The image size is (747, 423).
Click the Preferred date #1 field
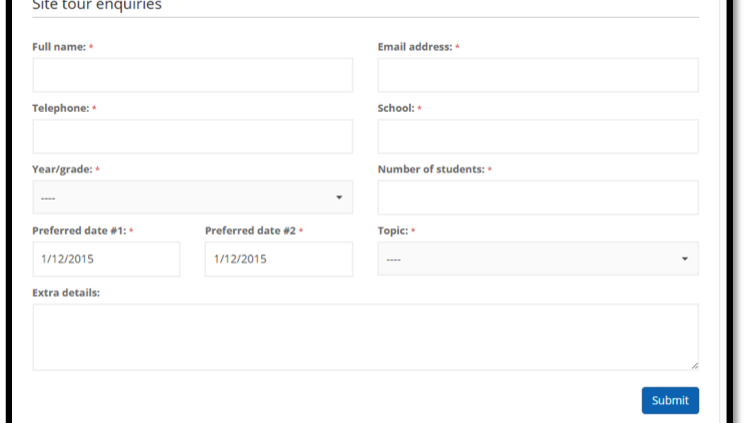tap(106, 259)
